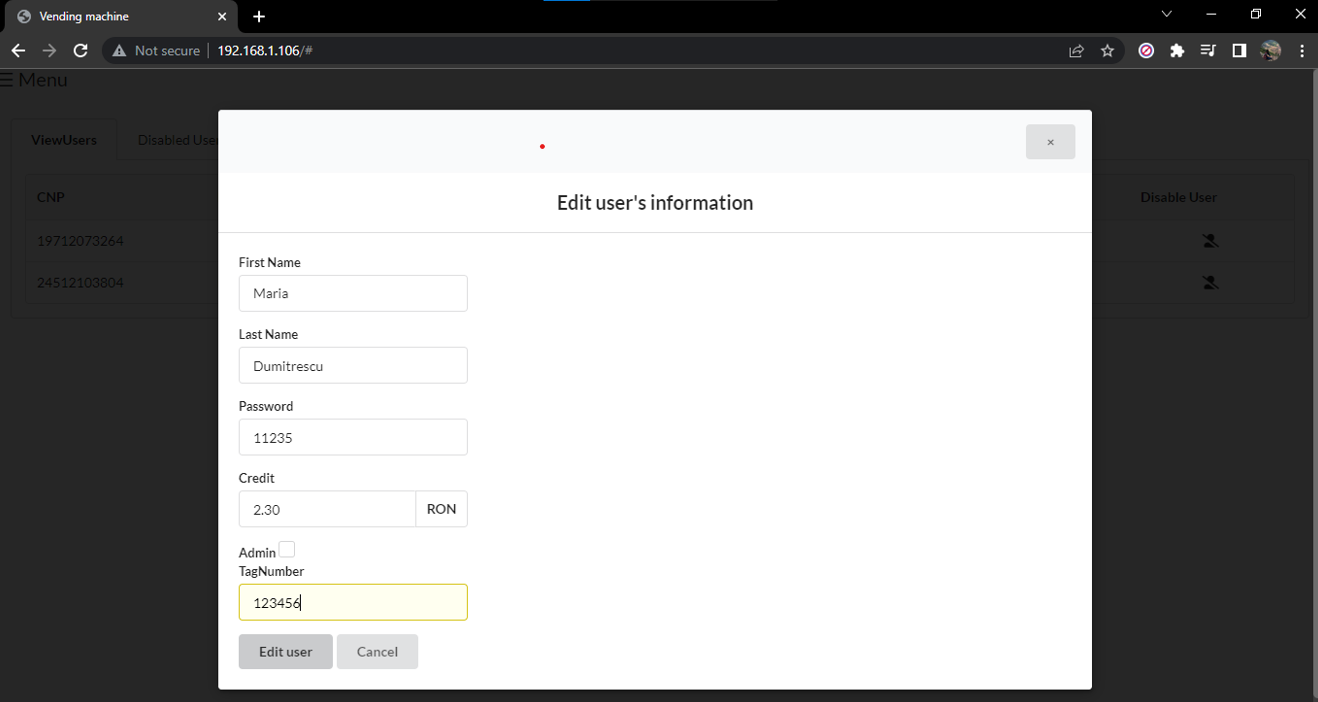Open Chrome three-dot menu
The width and height of the screenshot is (1318, 702).
click(x=1302, y=51)
